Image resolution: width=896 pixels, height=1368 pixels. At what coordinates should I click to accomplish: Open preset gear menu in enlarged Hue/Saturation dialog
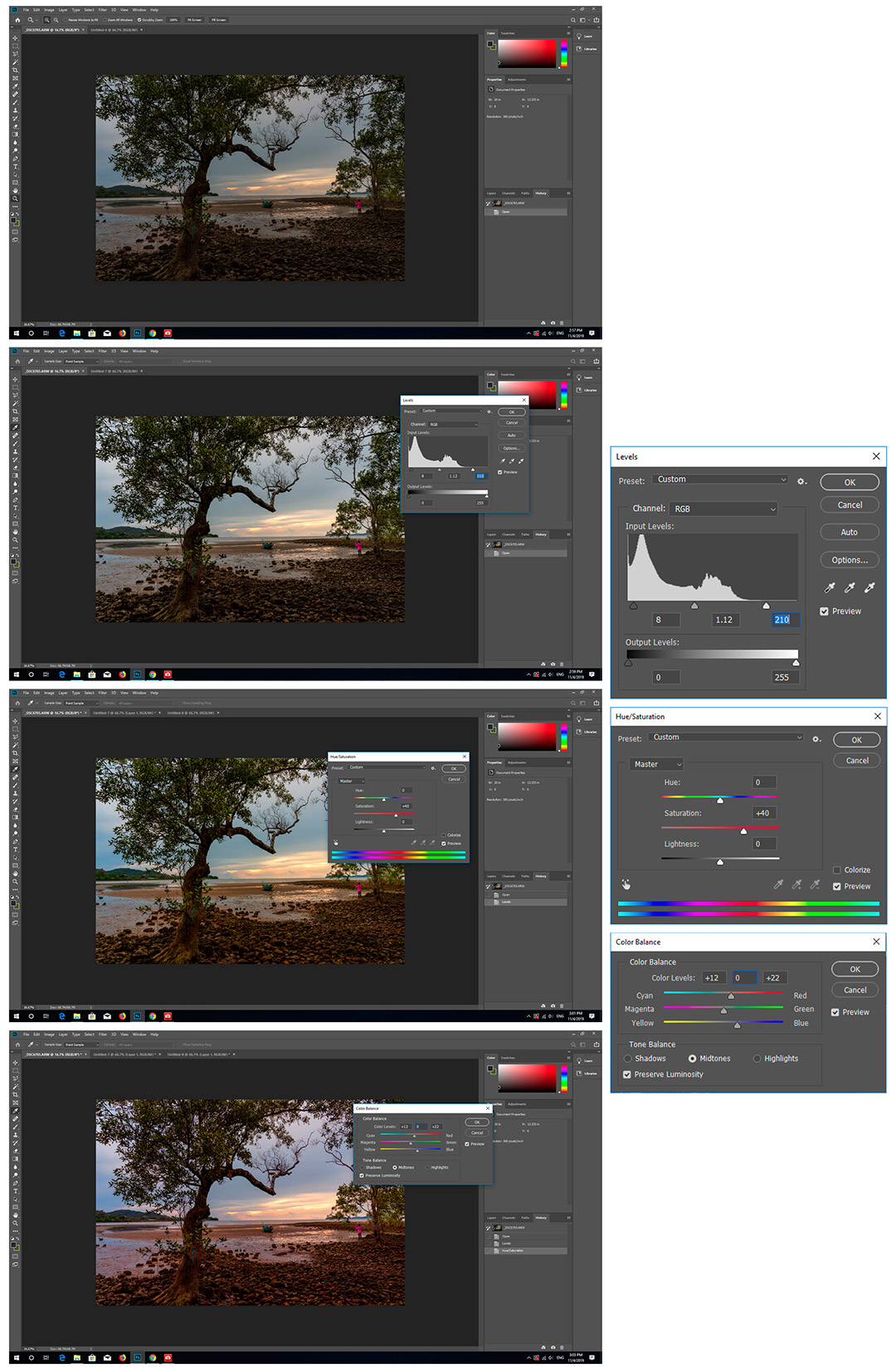point(816,739)
